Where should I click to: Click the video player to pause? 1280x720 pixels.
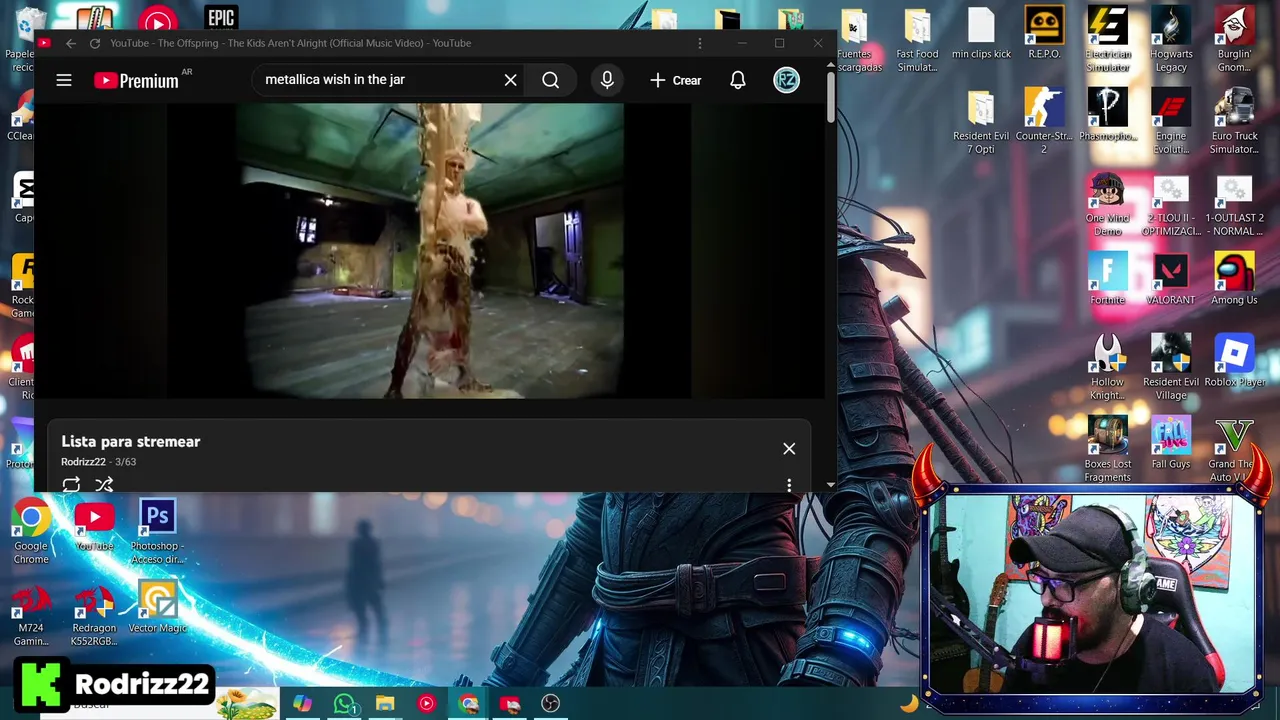point(429,251)
